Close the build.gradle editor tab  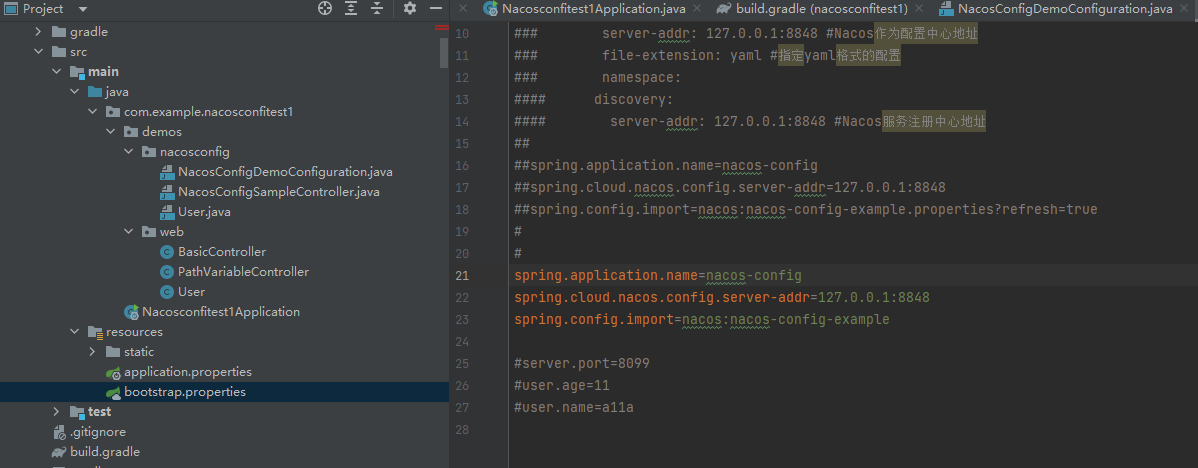919,9
